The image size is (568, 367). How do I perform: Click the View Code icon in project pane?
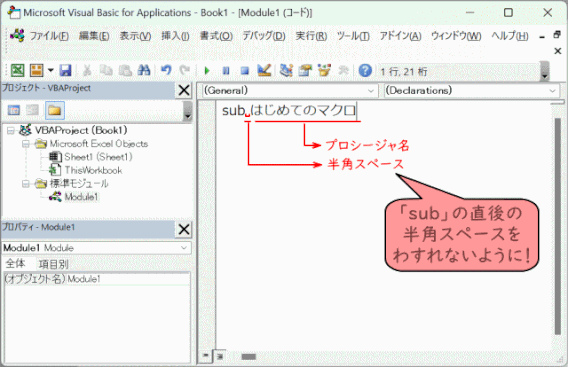click(14, 110)
